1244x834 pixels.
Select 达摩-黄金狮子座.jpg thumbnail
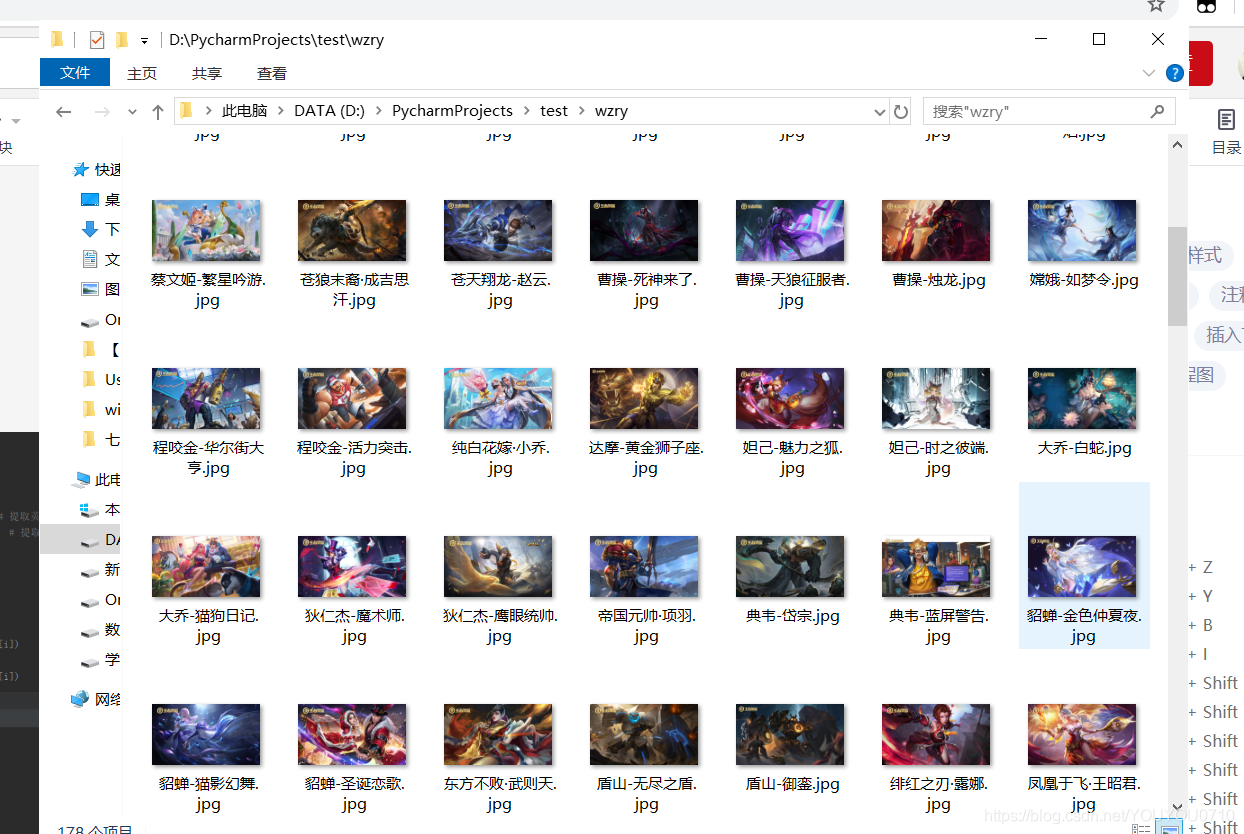click(x=644, y=399)
